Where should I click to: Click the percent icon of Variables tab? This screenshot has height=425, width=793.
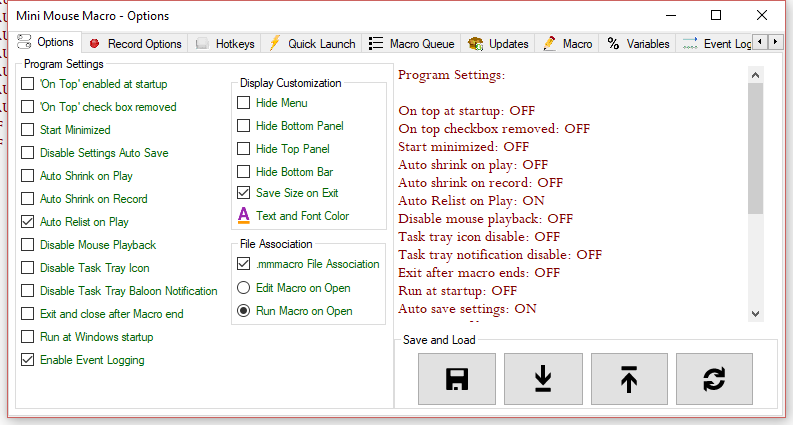point(613,44)
